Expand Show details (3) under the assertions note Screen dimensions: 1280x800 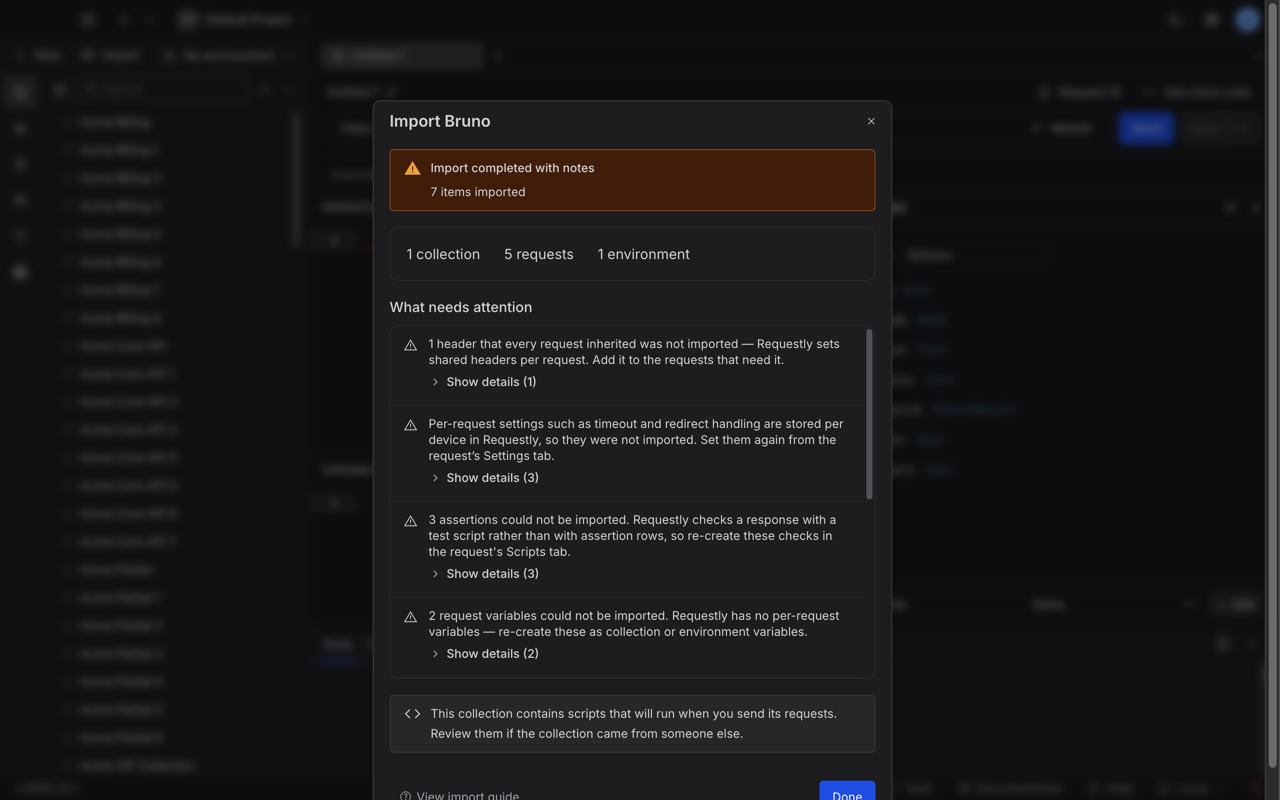tap(484, 574)
